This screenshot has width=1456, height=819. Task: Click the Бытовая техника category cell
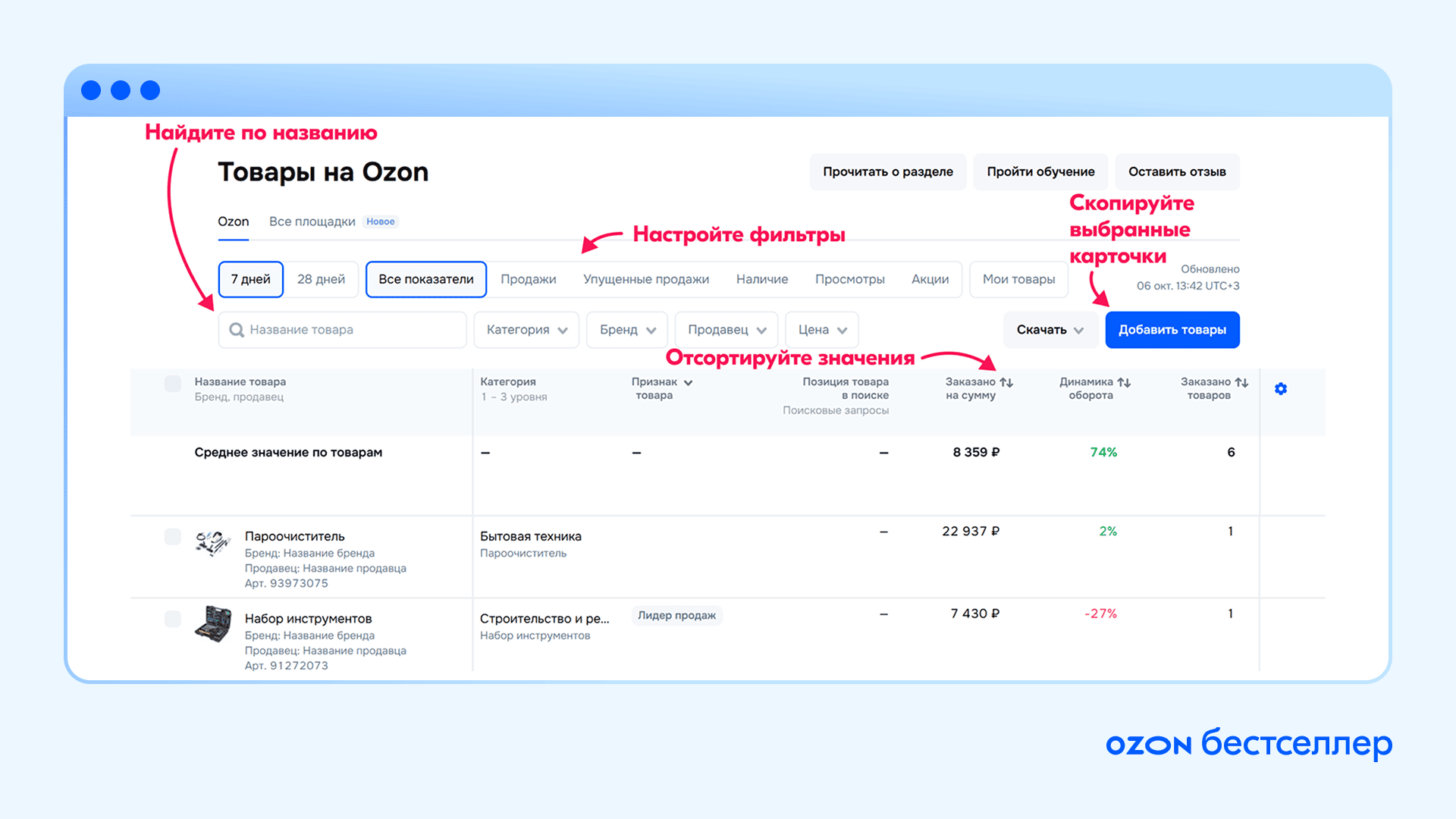(x=531, y=536)
